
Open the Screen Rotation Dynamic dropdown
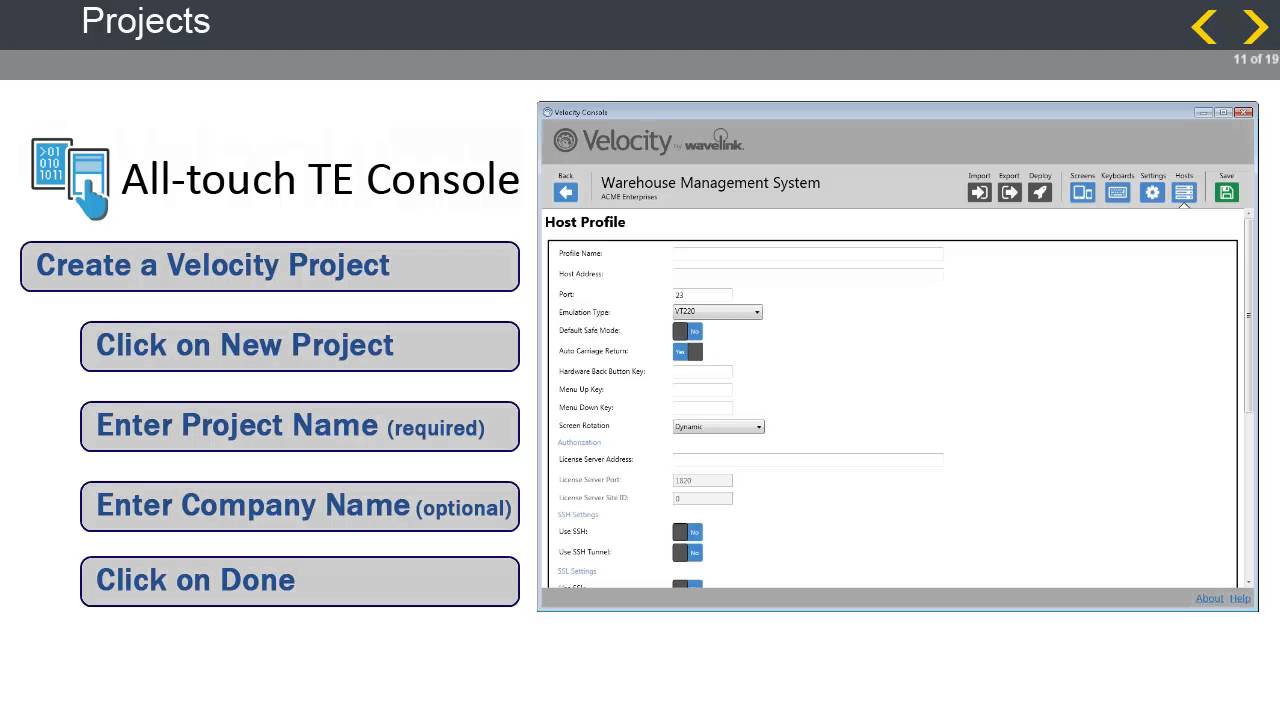click(718, 427)
